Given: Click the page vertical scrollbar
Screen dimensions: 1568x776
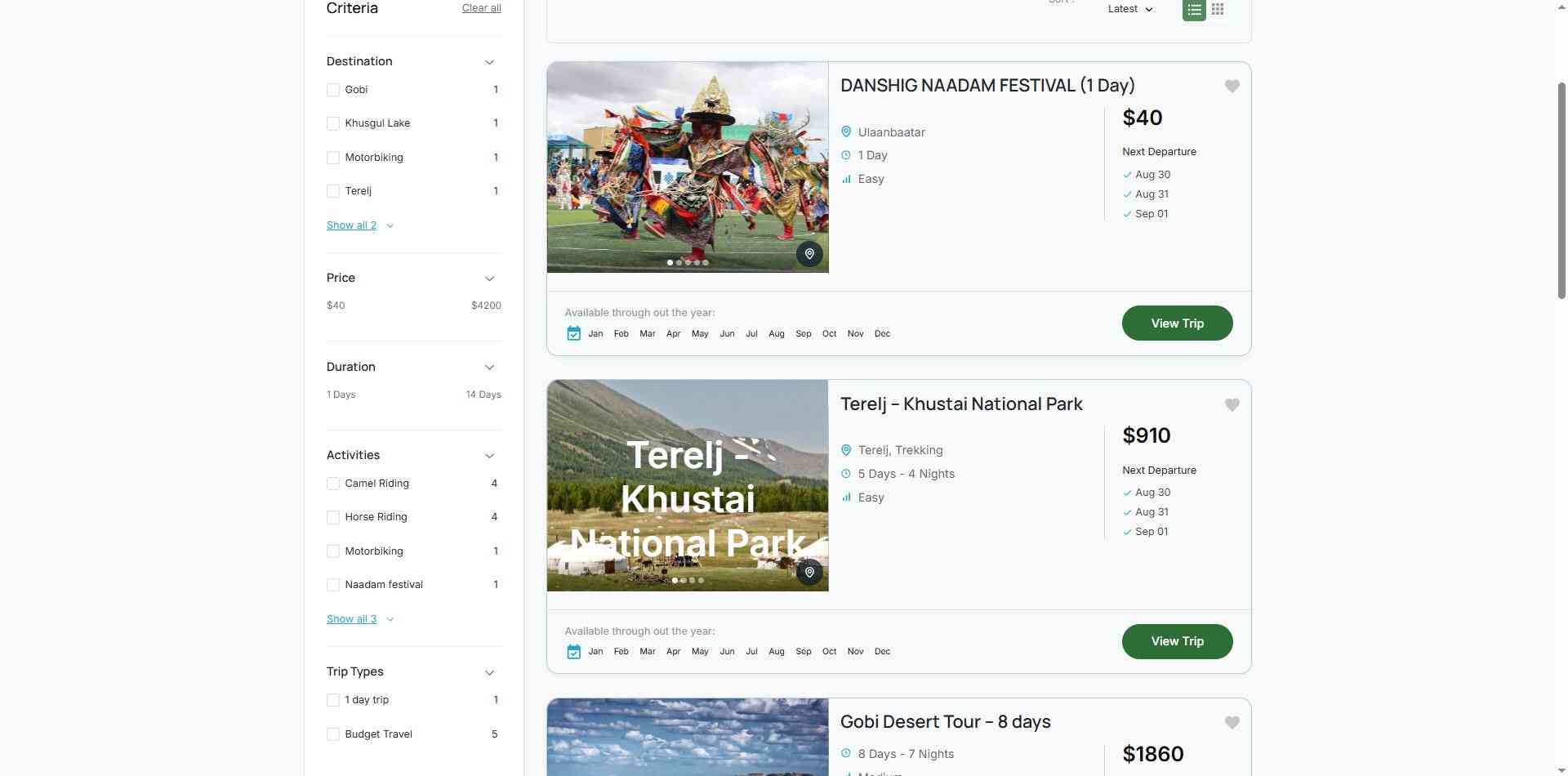Looking at the screenshot, I should coord(1562,190).
